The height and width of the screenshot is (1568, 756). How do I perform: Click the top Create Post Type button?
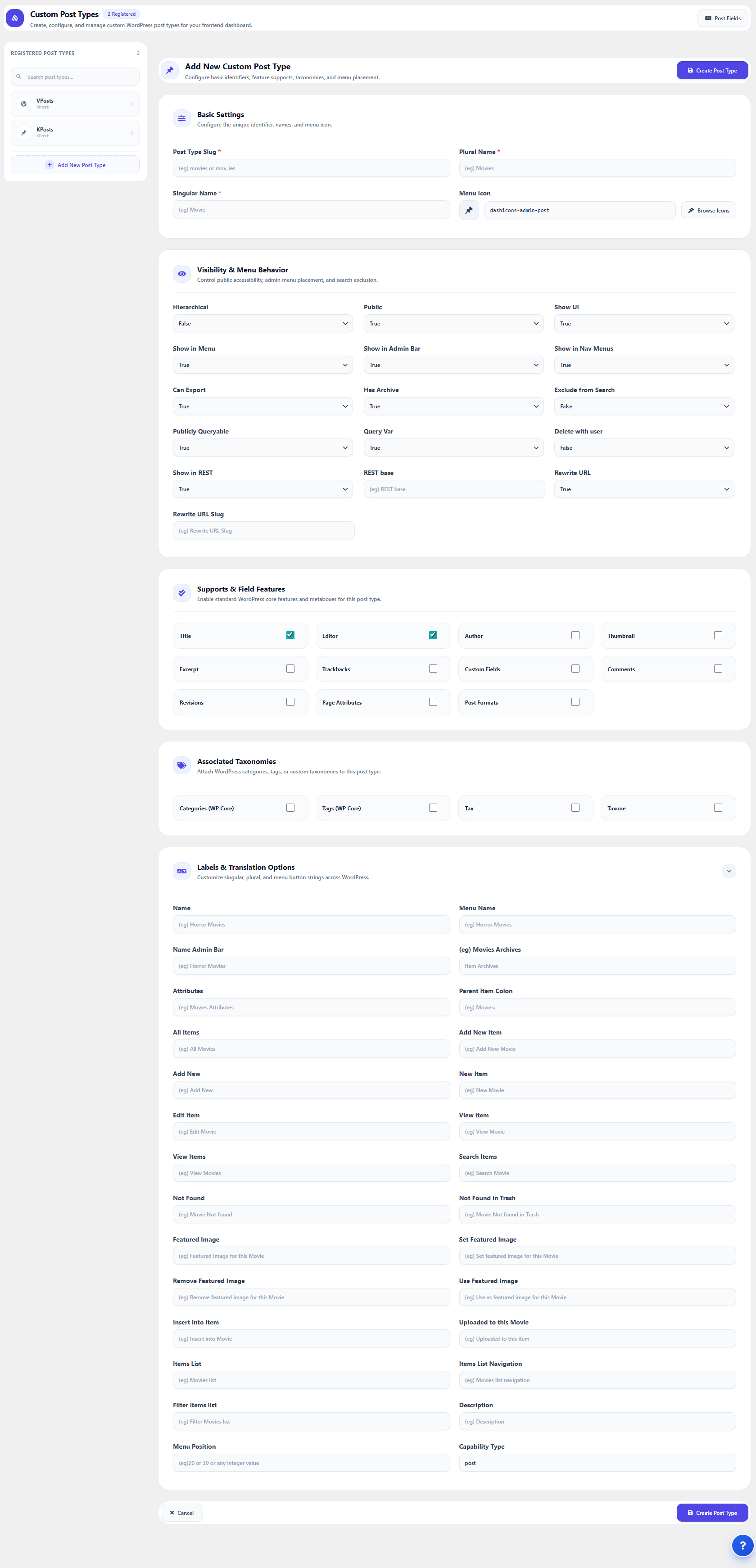[x=712, y=71]
